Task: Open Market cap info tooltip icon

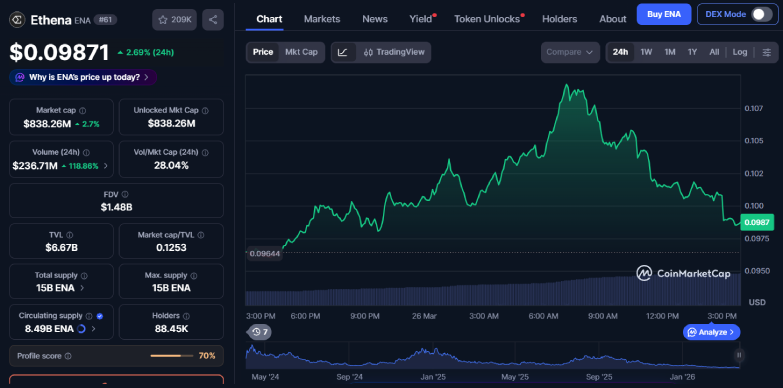Action: (x=82, y=110)
